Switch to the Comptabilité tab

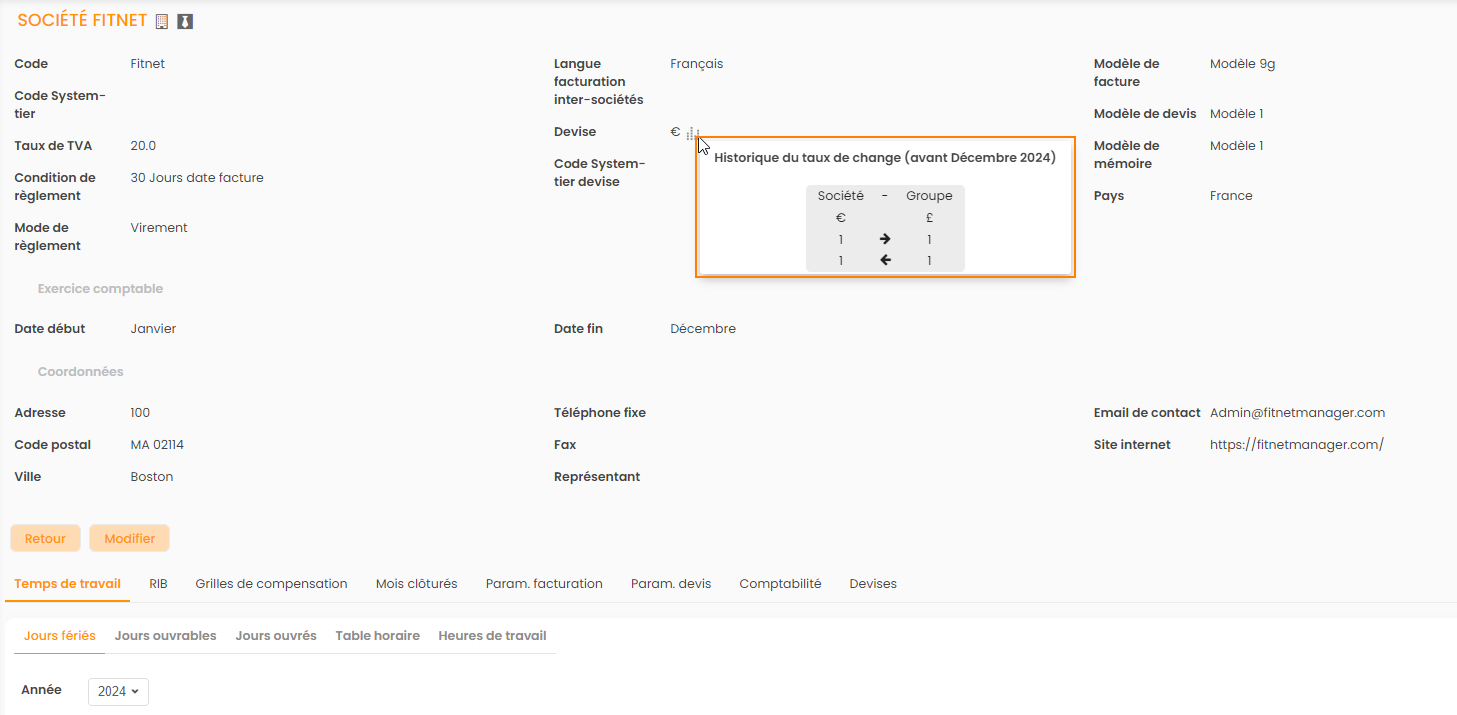[780, 584]
